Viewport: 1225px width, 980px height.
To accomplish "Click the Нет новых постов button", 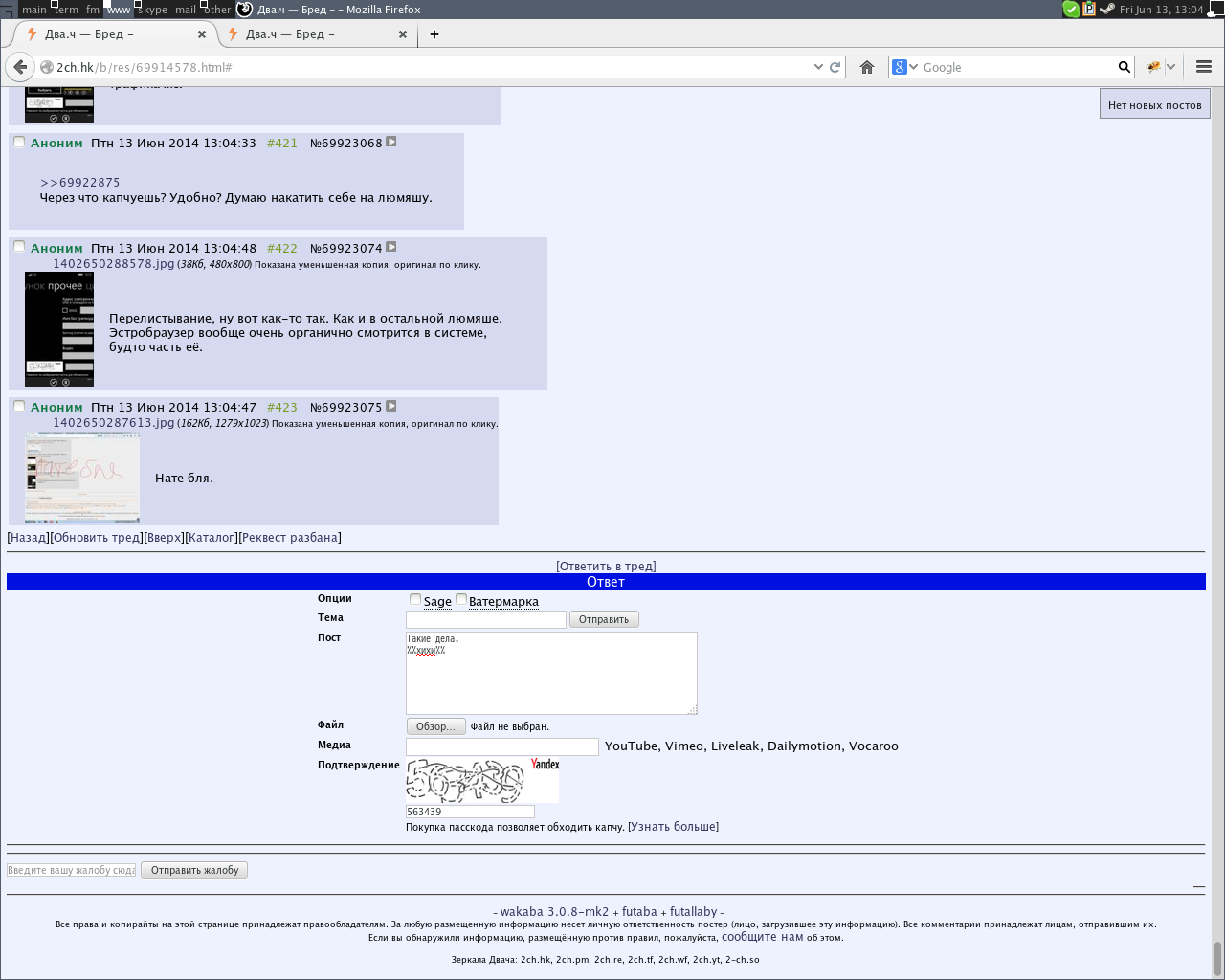I will [x=1155, y=104].
